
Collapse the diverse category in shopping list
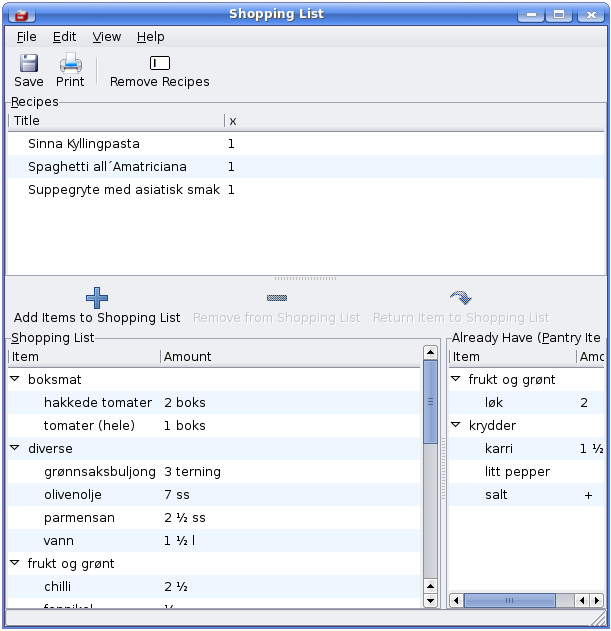[x=15, y=449]
